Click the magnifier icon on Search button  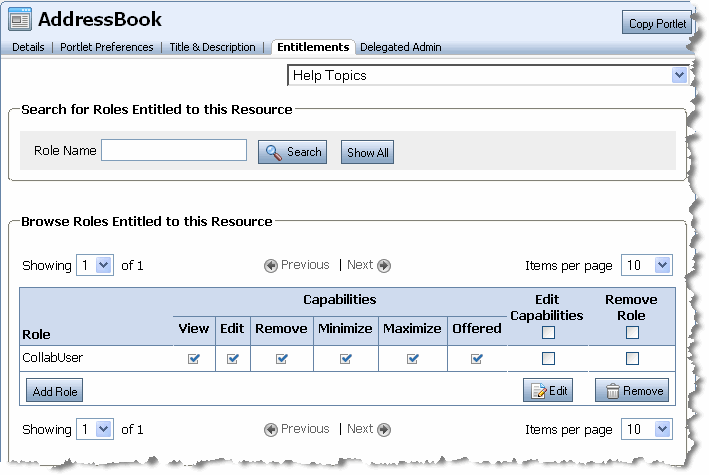tap(274, 152)
